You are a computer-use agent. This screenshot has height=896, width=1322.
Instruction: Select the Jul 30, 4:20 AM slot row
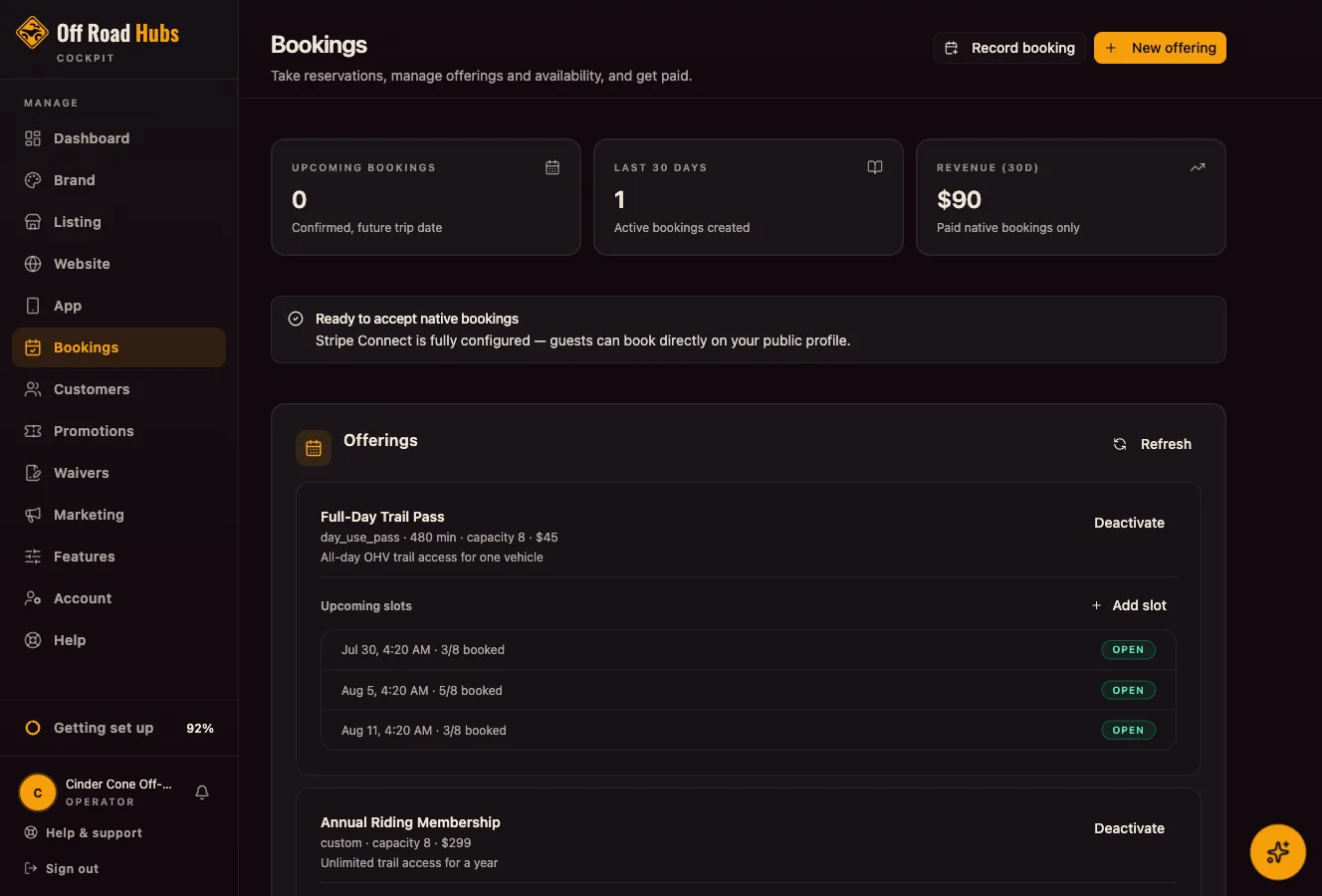coord(749,650)
